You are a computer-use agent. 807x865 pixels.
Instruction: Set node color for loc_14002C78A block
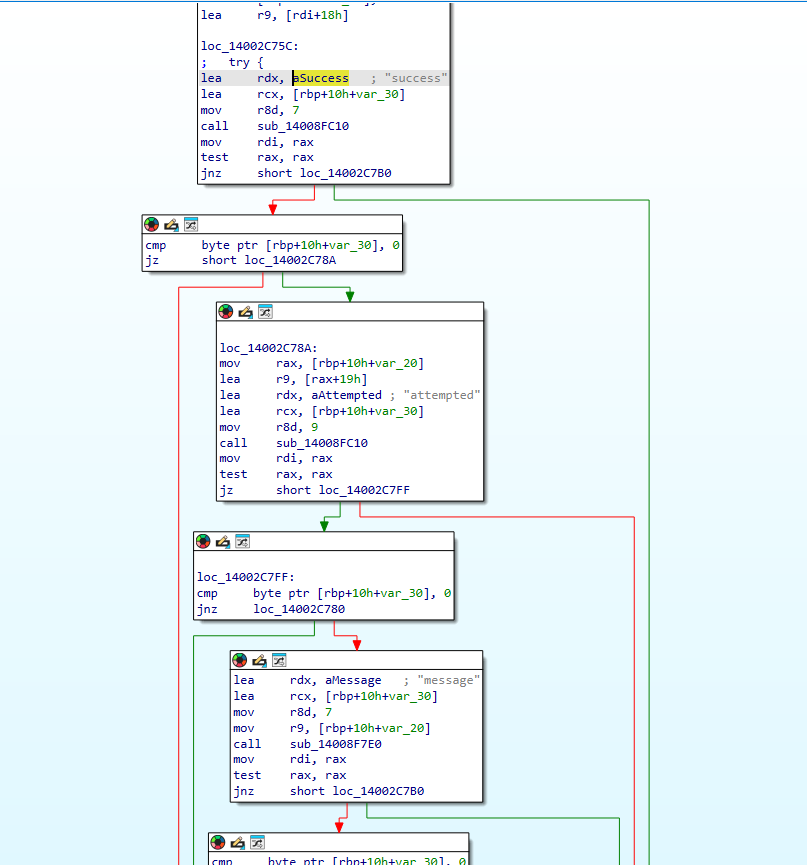tap(226, 312)
